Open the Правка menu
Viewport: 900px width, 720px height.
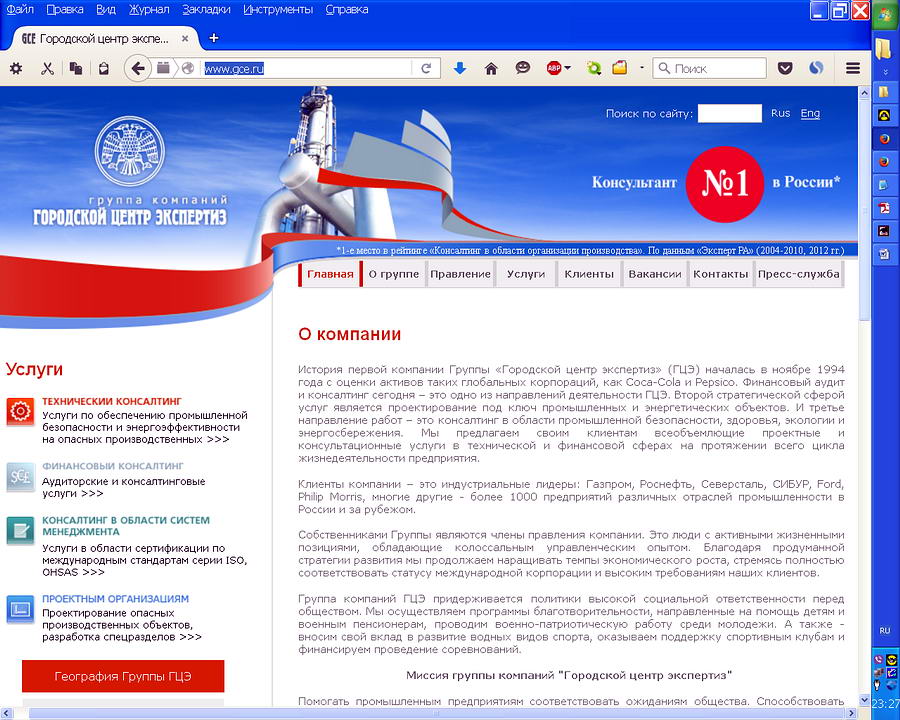point(64,10)
